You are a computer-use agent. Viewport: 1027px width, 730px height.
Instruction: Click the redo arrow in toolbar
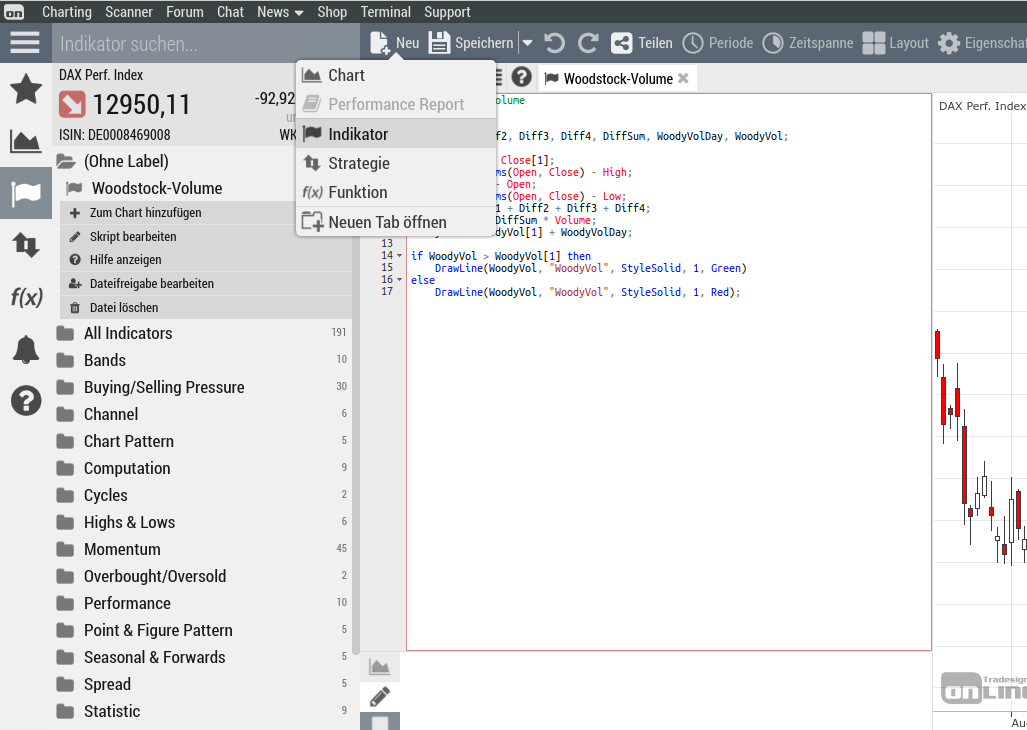(588, 43)
